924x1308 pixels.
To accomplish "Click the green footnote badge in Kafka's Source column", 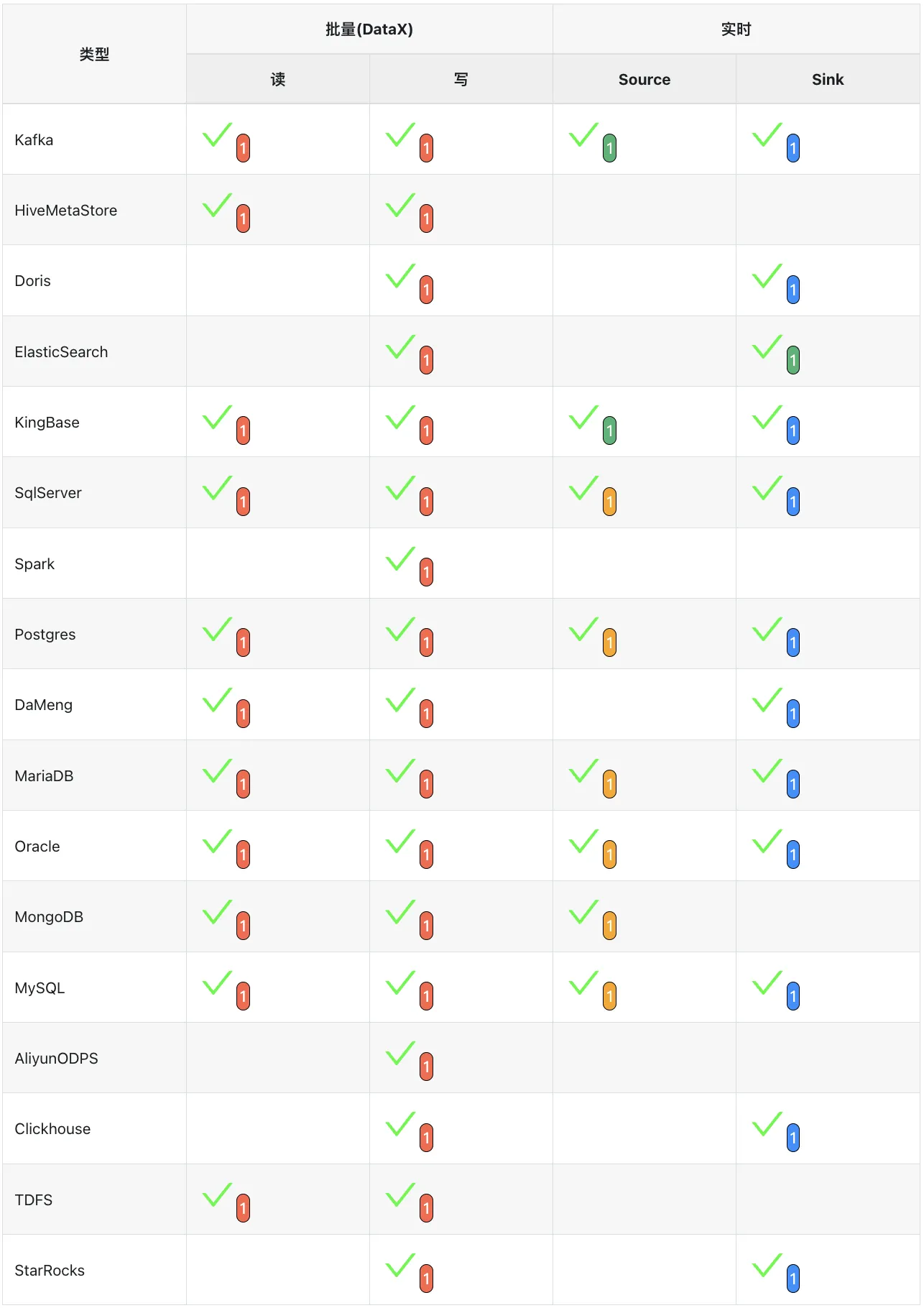I will tap(609, 148).
